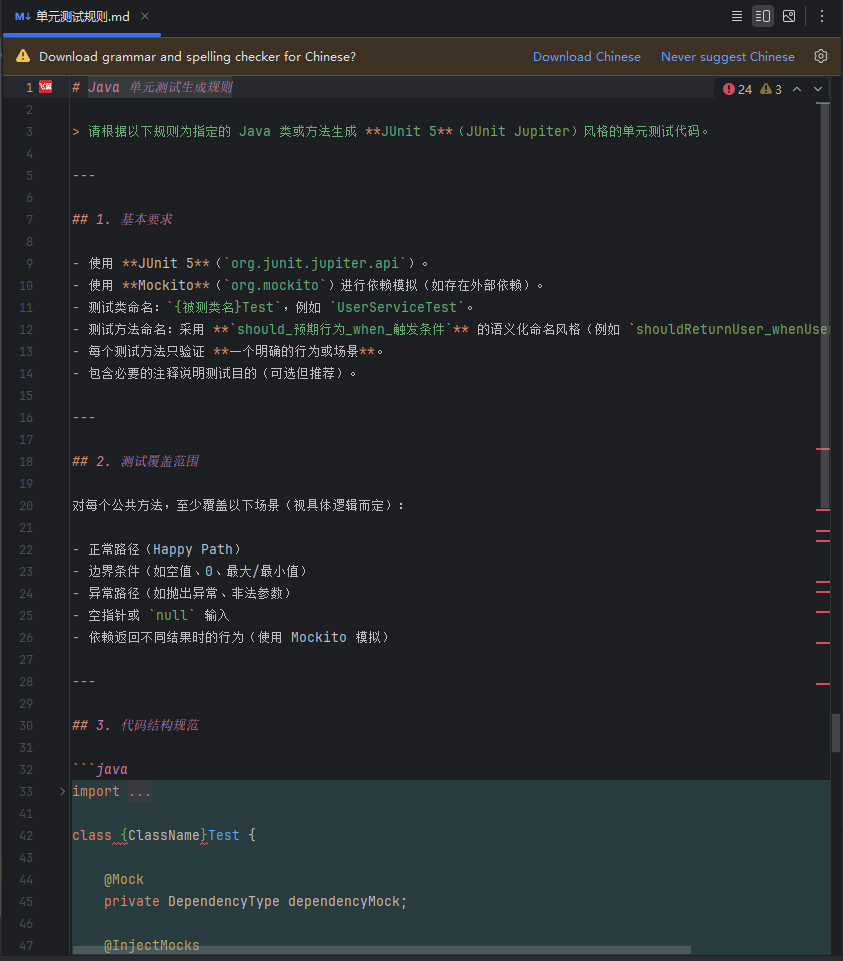Close the 单元测试规则.md tab
This screenshot has width=843, height=961.
point(145,16)
